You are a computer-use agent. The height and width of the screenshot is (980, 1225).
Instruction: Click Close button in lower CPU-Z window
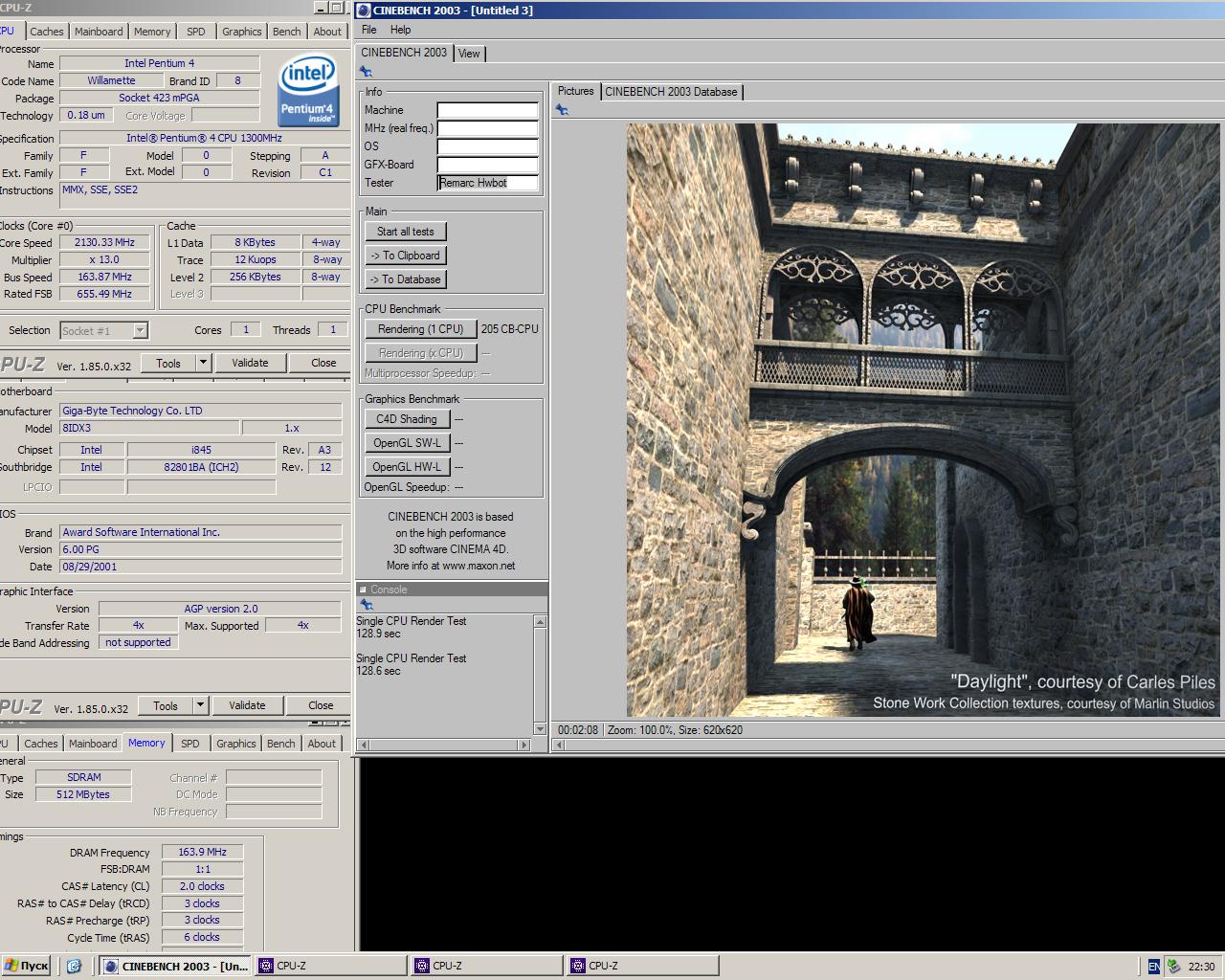321,705
